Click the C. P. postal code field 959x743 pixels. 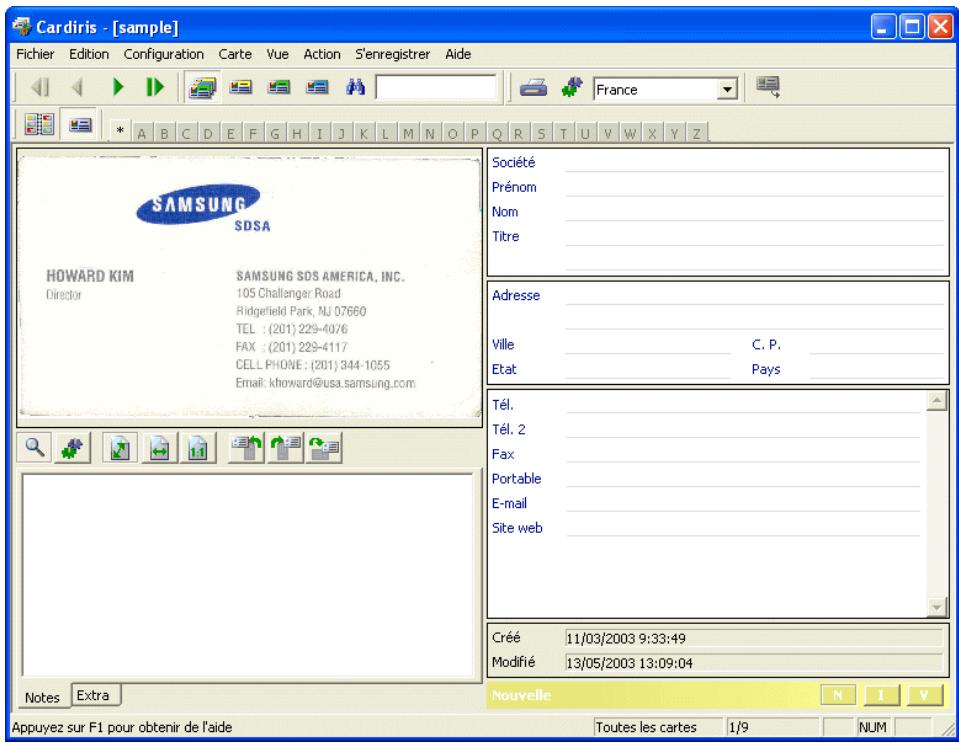pyautogui.click(x=877, y=344)
